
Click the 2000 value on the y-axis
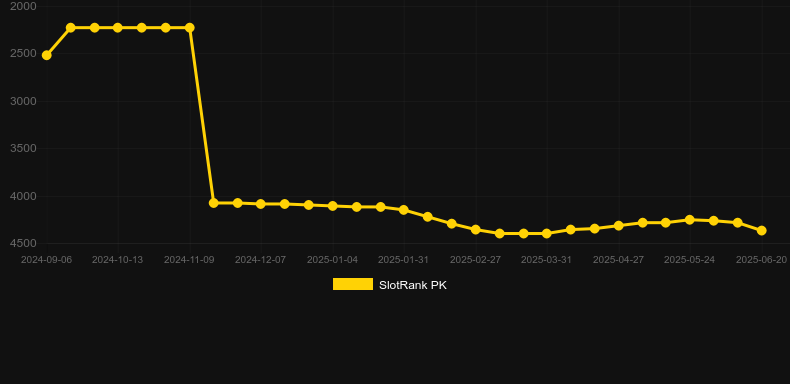tap(23, 6)
